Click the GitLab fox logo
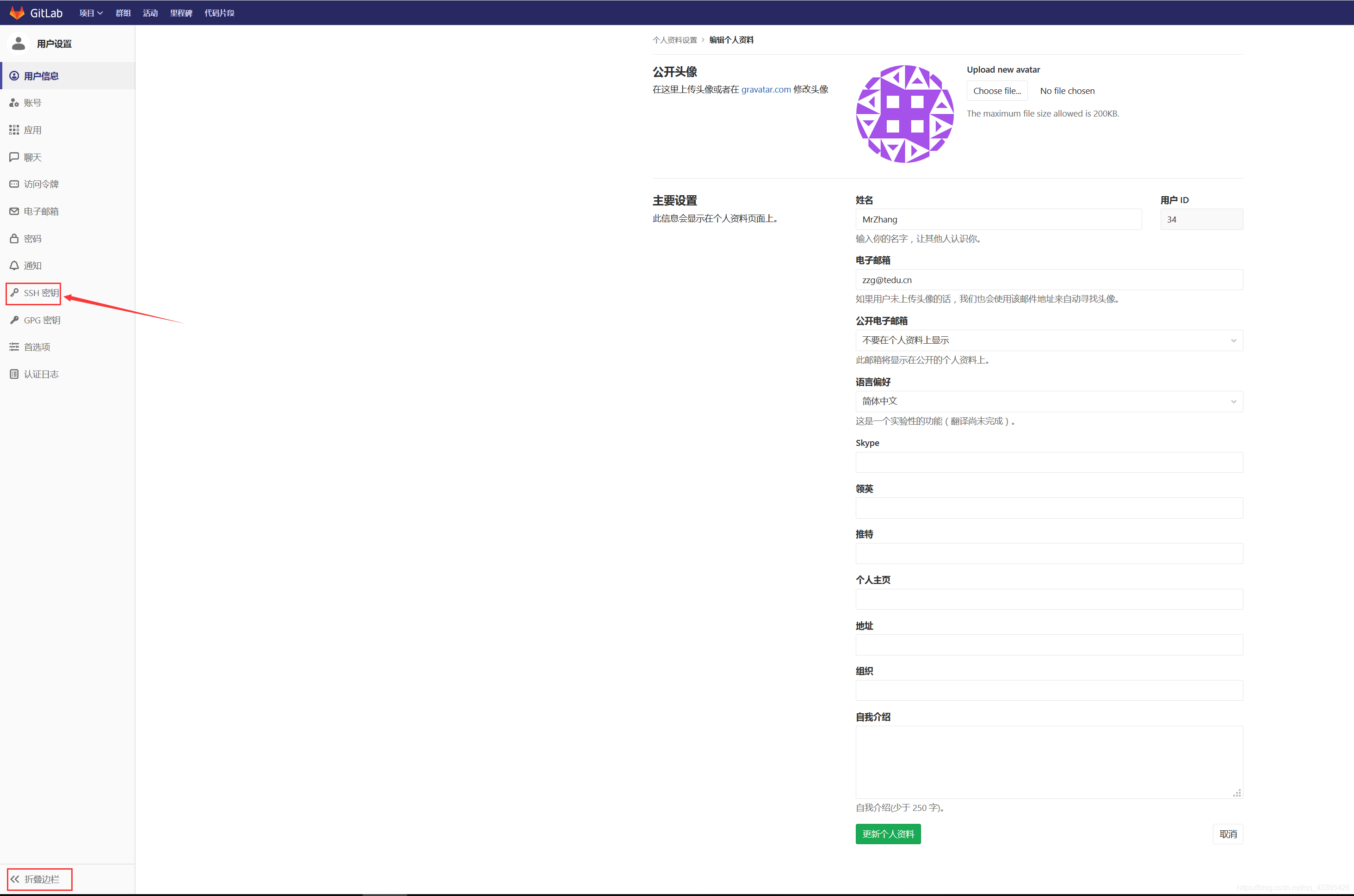Screen dimensions: 1354x896 click(17, 12)
